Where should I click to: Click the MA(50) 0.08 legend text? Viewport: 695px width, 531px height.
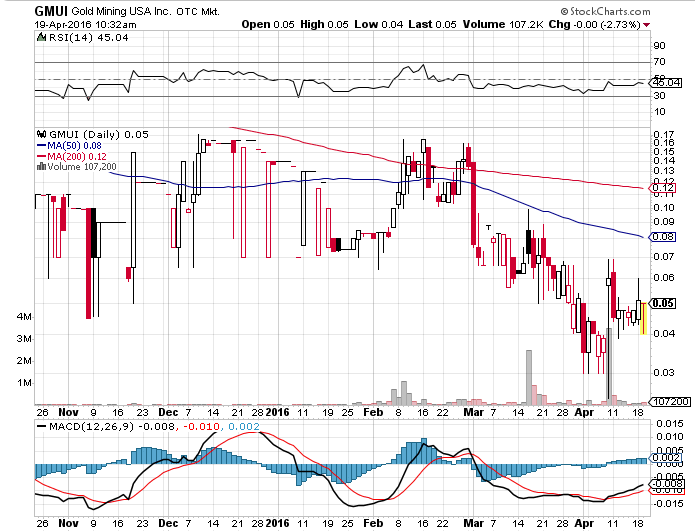tap(74, 145)
